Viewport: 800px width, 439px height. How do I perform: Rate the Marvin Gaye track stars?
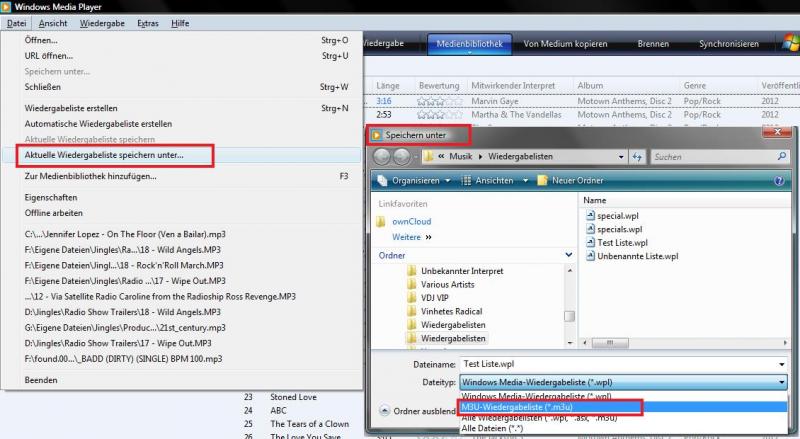440,102
